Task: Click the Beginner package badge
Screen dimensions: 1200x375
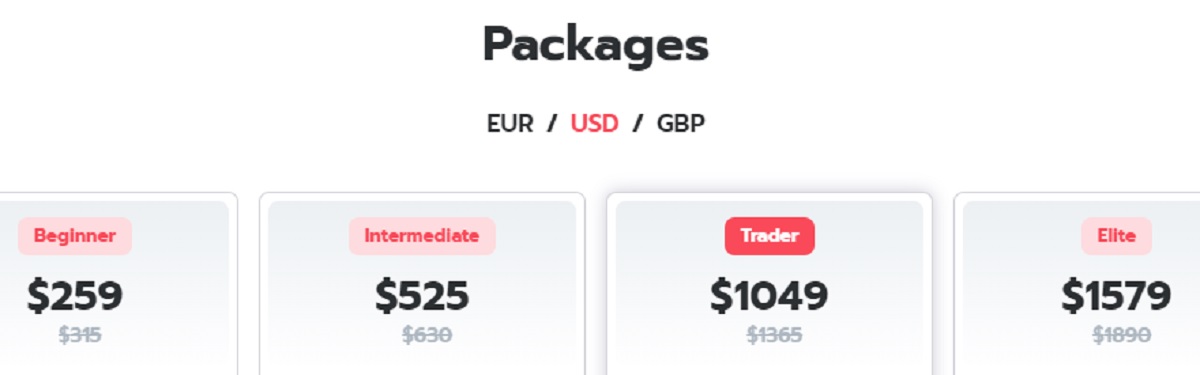Action: 75,236
